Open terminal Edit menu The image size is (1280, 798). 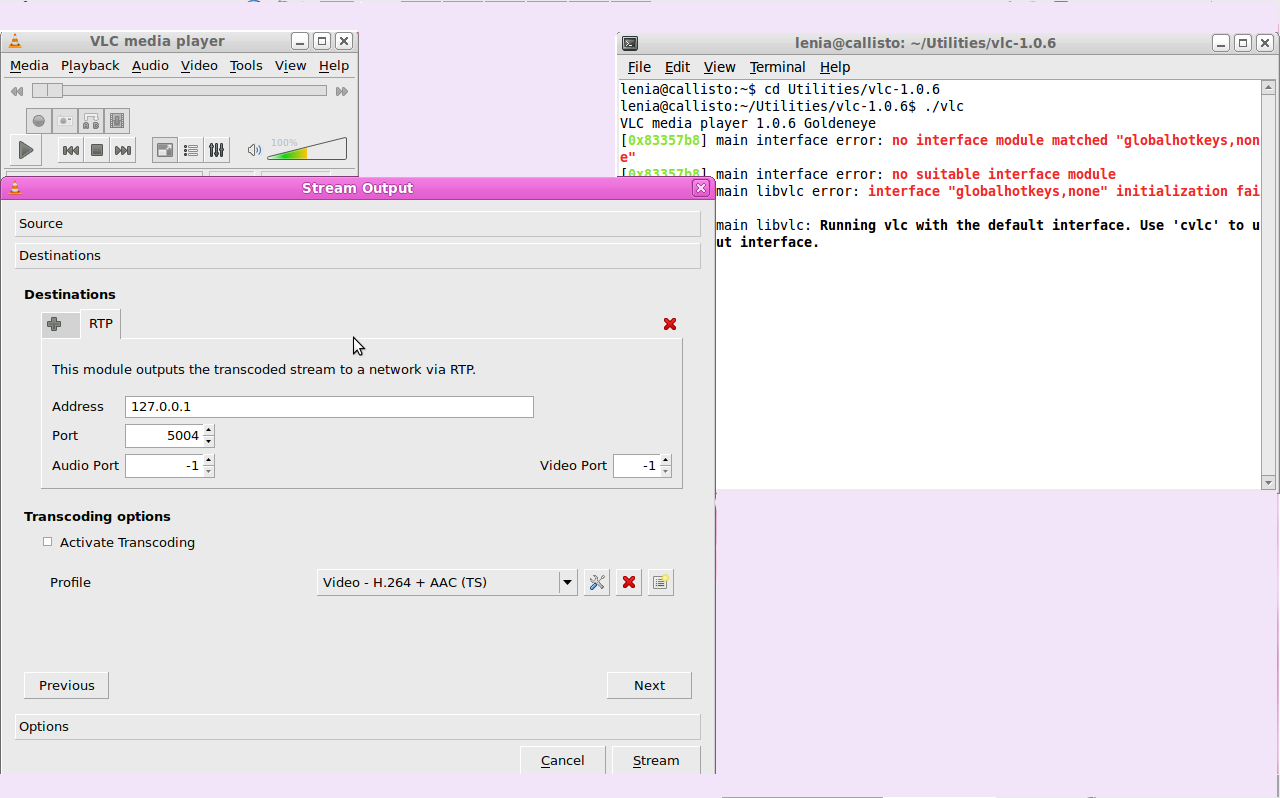677,67
